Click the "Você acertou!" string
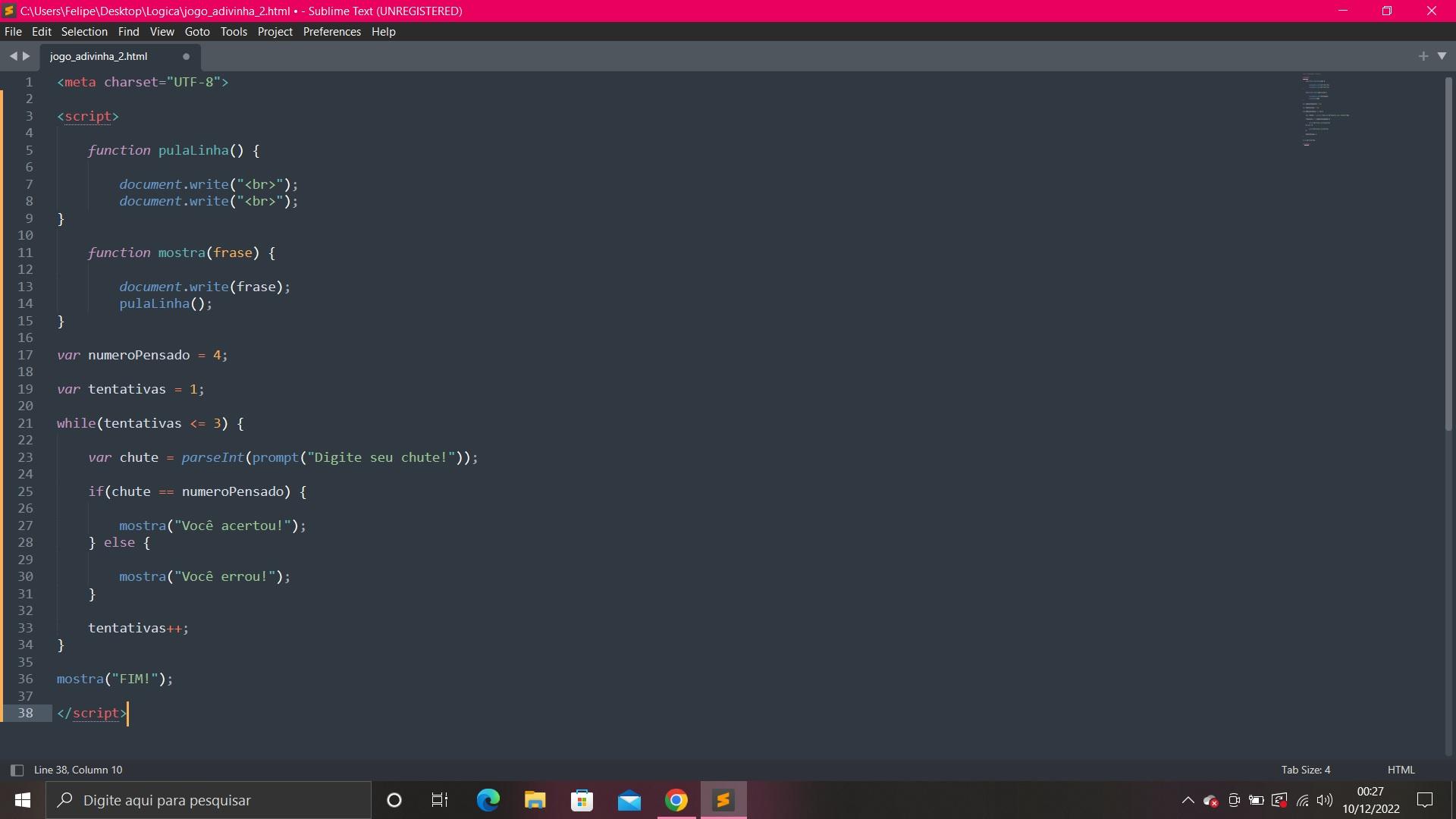 (233, 526)
